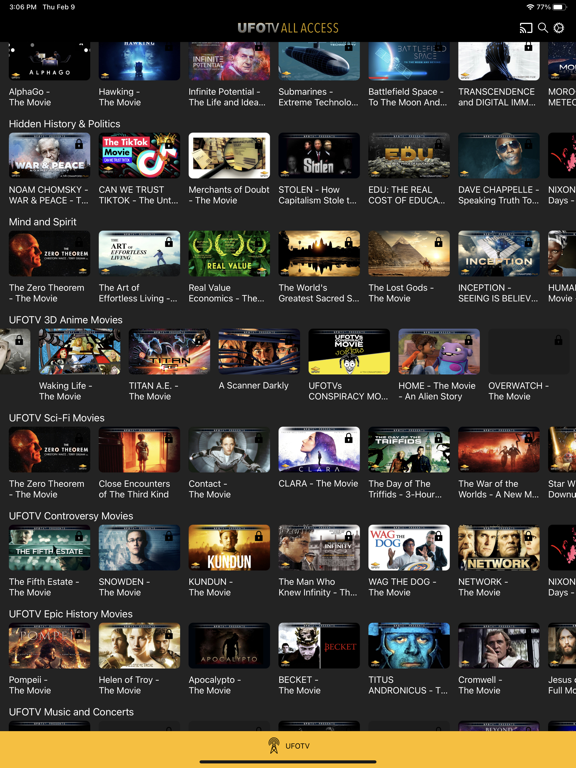Tap lock icon on The Art of Effortless Living
This screenshot has height=768, width=576.
(168, 242)
